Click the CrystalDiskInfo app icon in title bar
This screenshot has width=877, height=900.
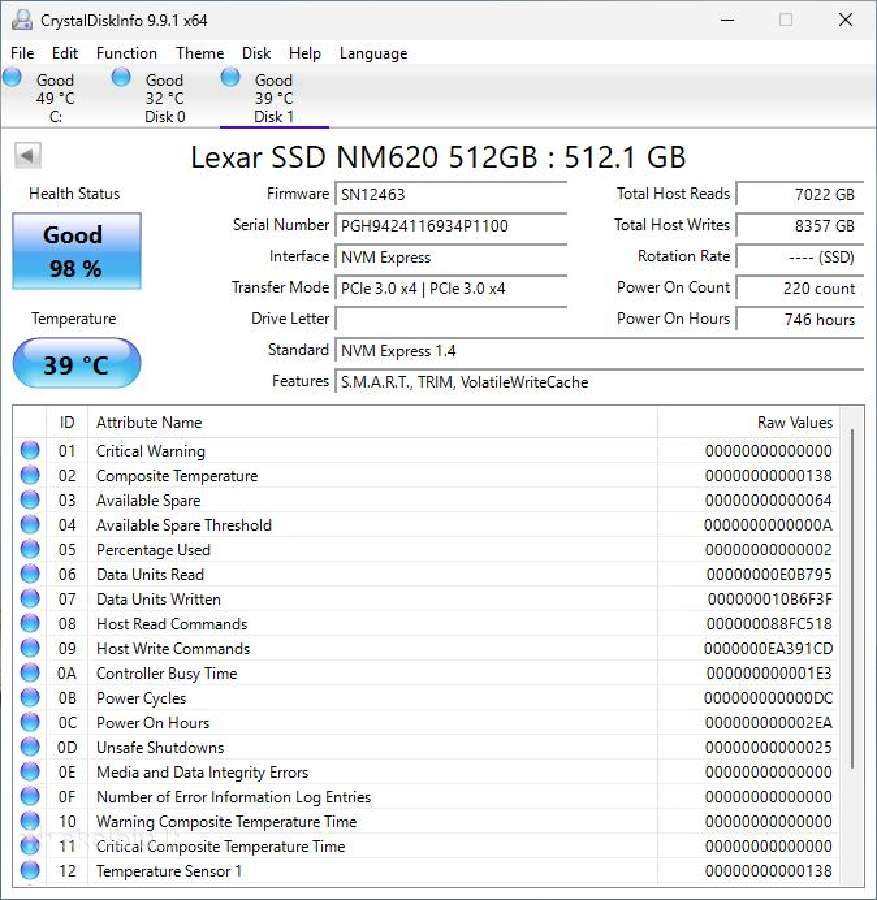(22, 20)
